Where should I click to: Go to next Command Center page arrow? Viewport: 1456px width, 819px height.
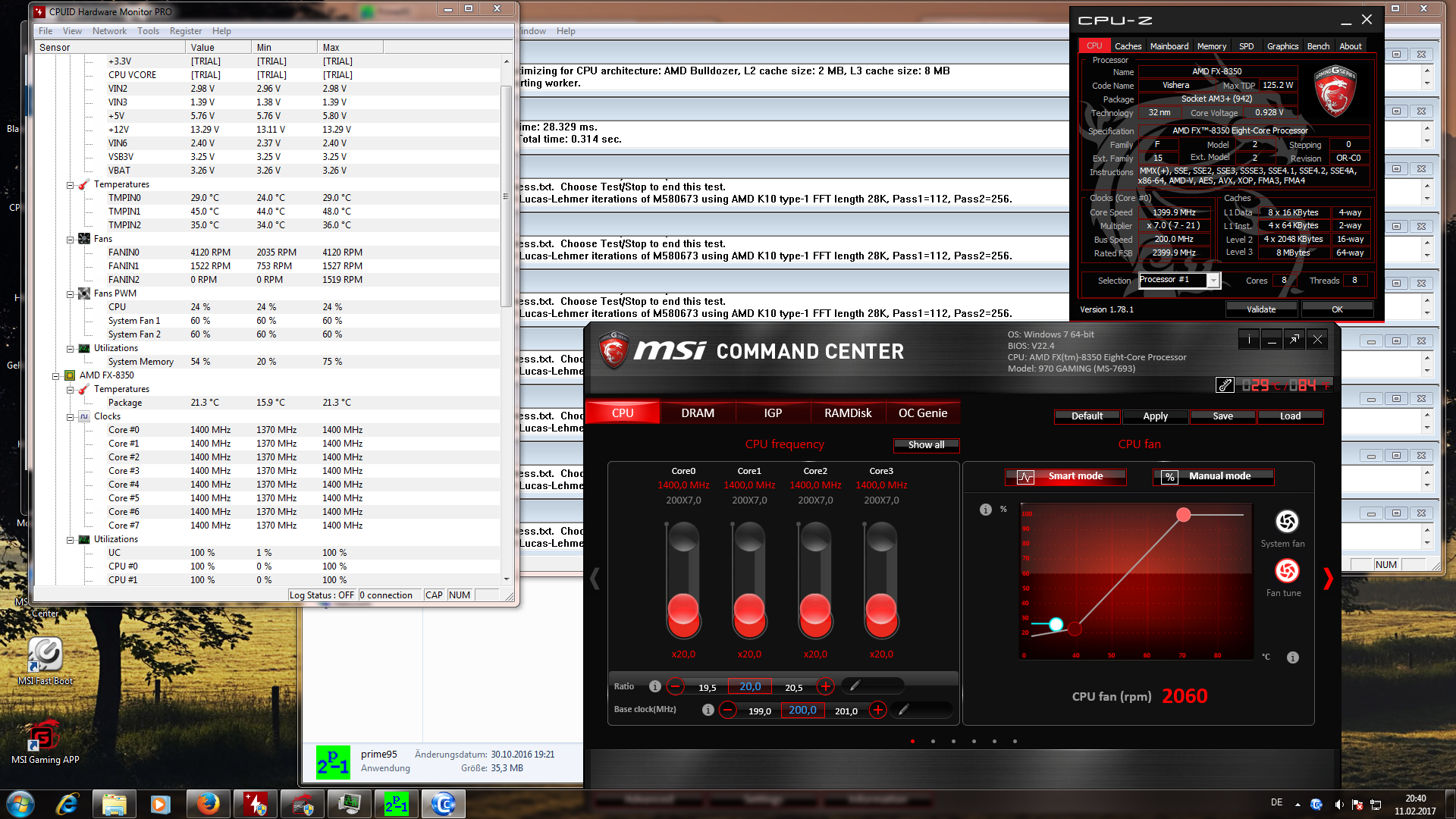pyautogui.click(x=1328, y=579)
